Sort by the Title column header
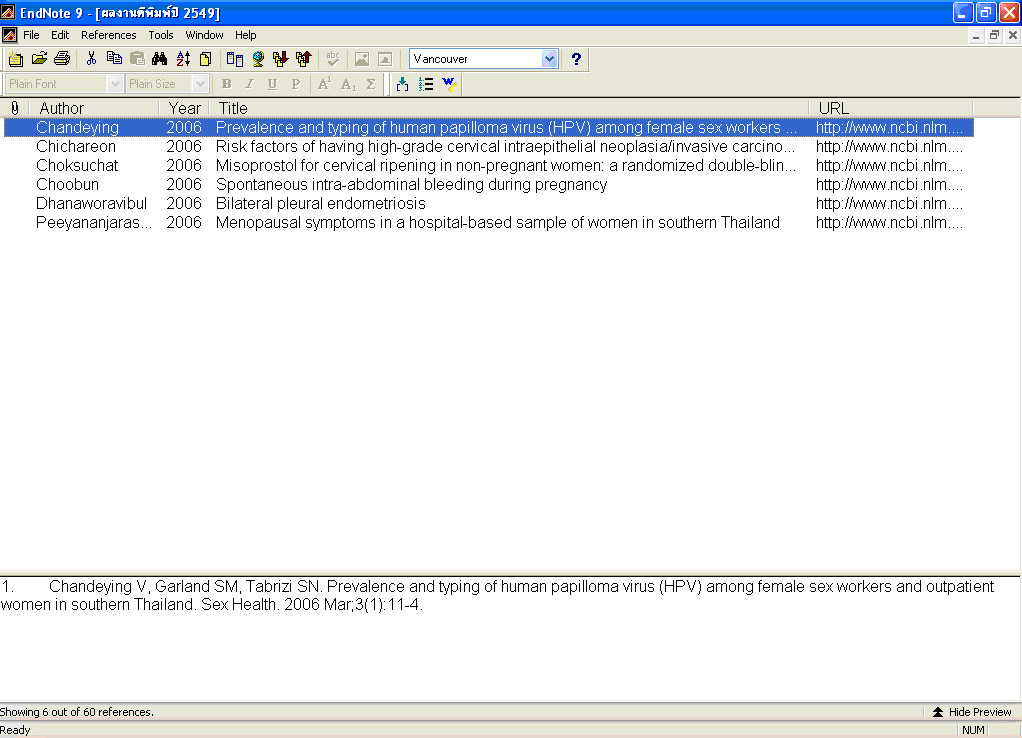 pyautogui.click(x=509, y=108)
